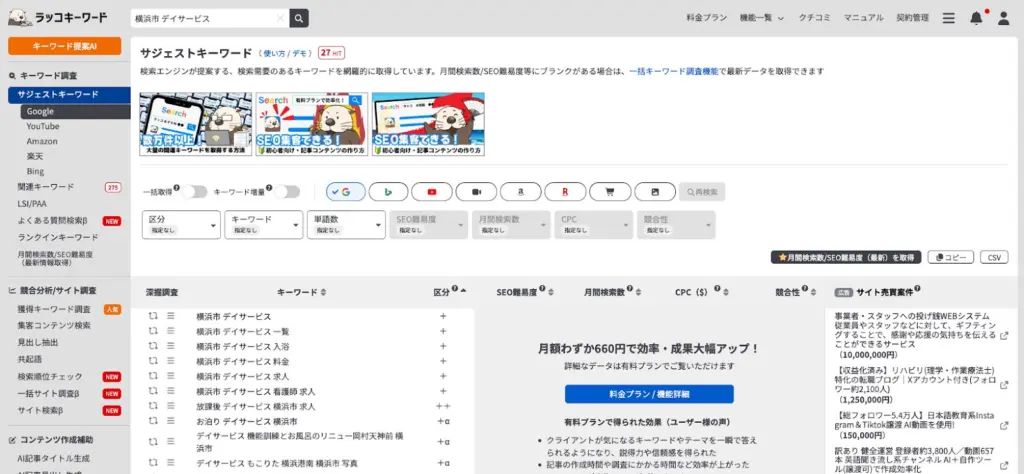The height and width of the screenshot is (474, 1024).
Task: Click the search keyword input field
Action: point(210,18)
